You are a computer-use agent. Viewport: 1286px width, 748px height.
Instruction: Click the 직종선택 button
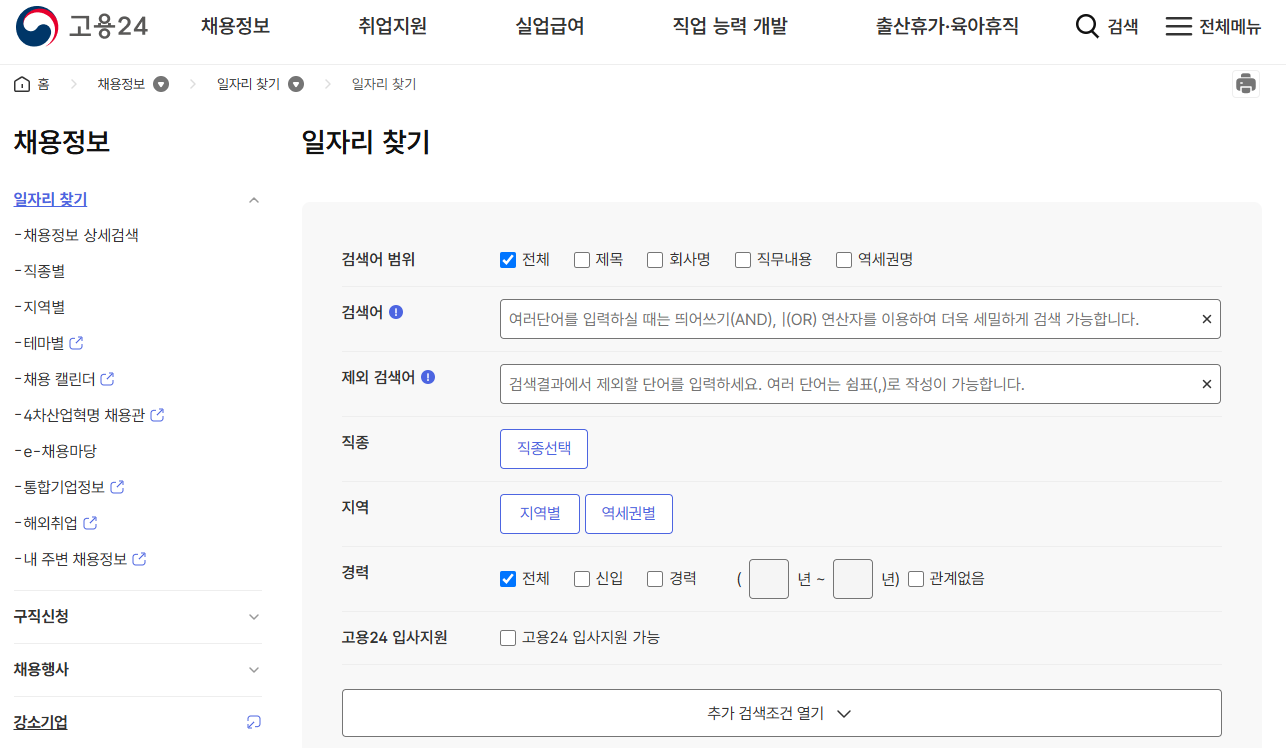tap(543, 448)
